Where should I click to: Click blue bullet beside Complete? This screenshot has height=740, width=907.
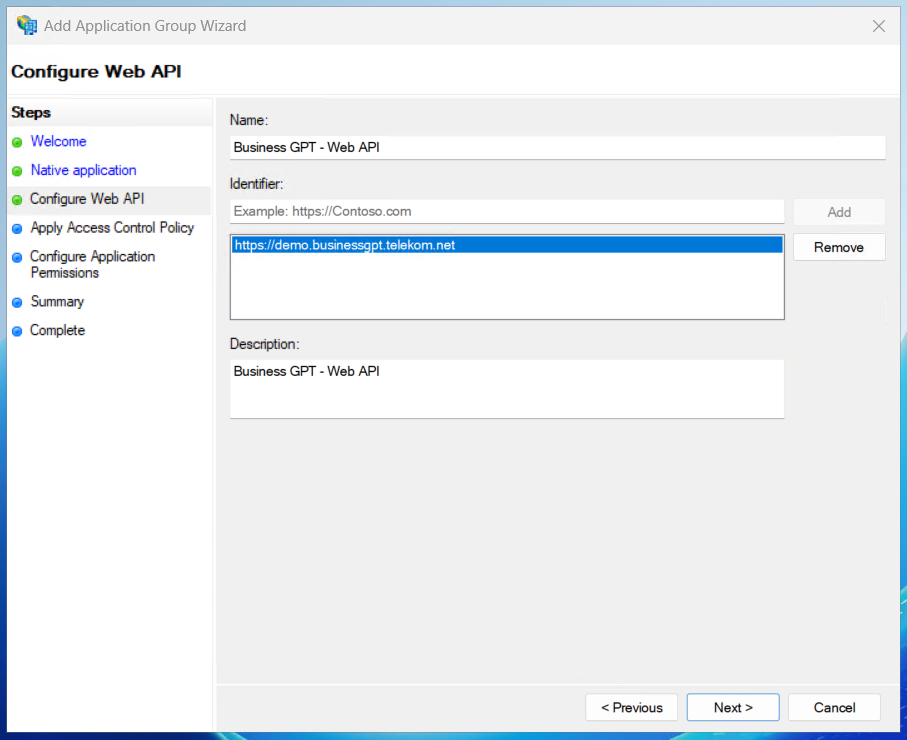17,331
